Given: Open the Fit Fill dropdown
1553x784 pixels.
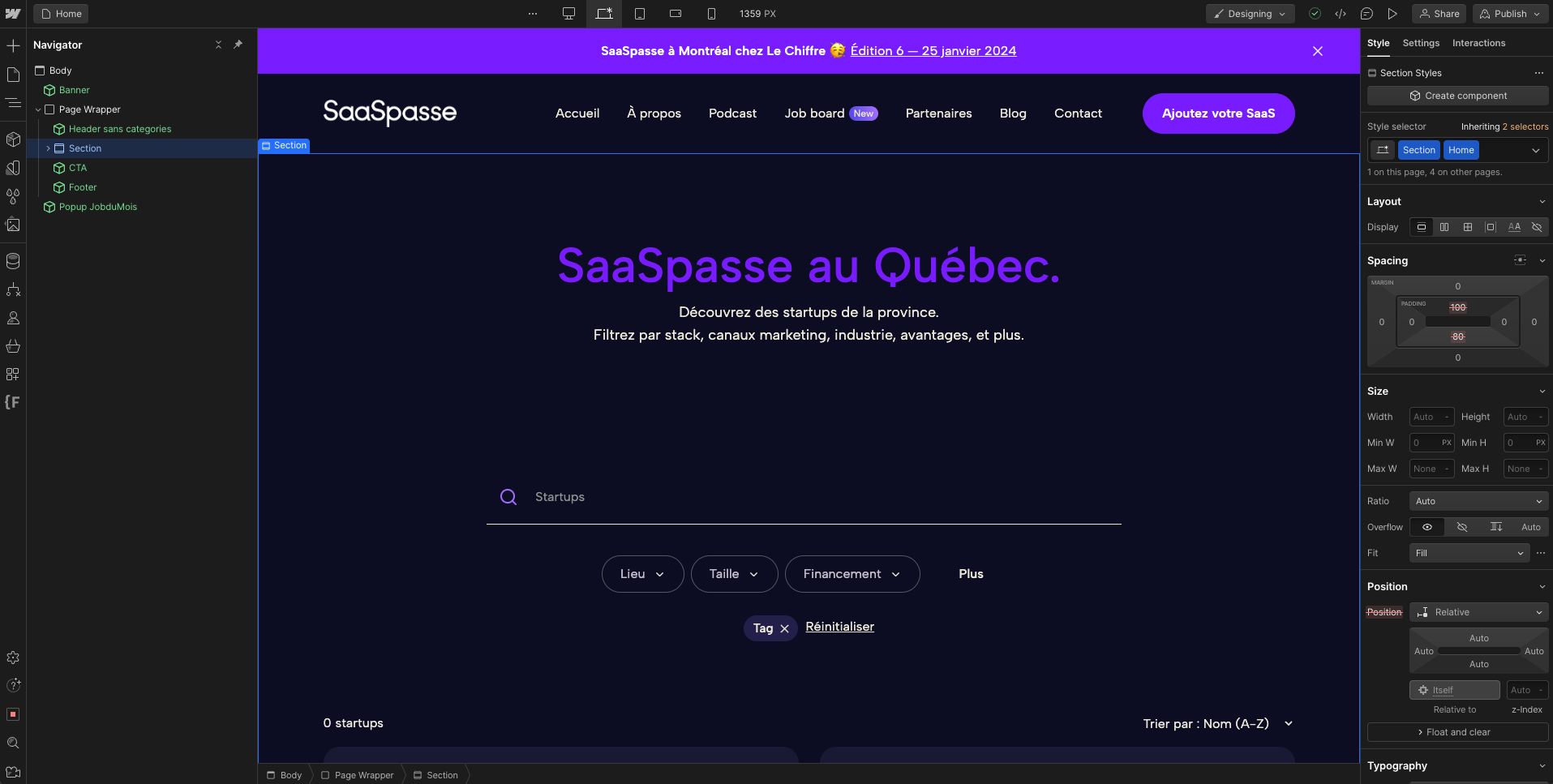Looking at the screenshot, I should 1469,553.
